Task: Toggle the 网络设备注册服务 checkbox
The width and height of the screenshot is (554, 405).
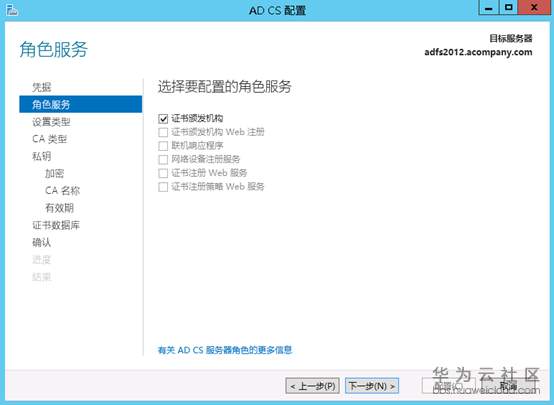Action: click(163, 159)
